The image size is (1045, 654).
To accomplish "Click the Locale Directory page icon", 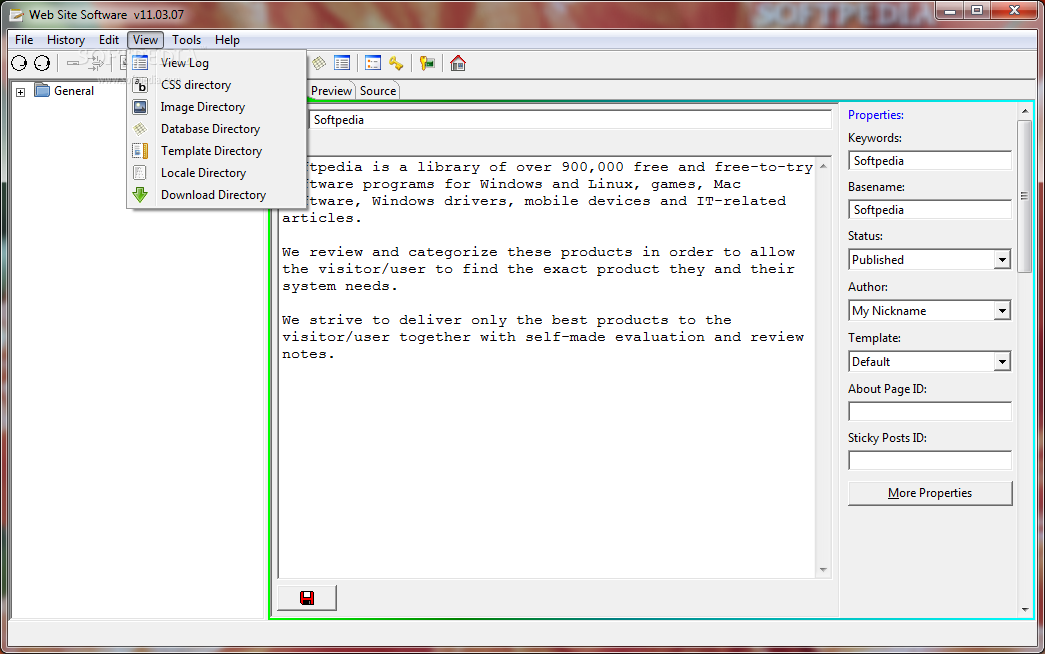I will (140, 173).
